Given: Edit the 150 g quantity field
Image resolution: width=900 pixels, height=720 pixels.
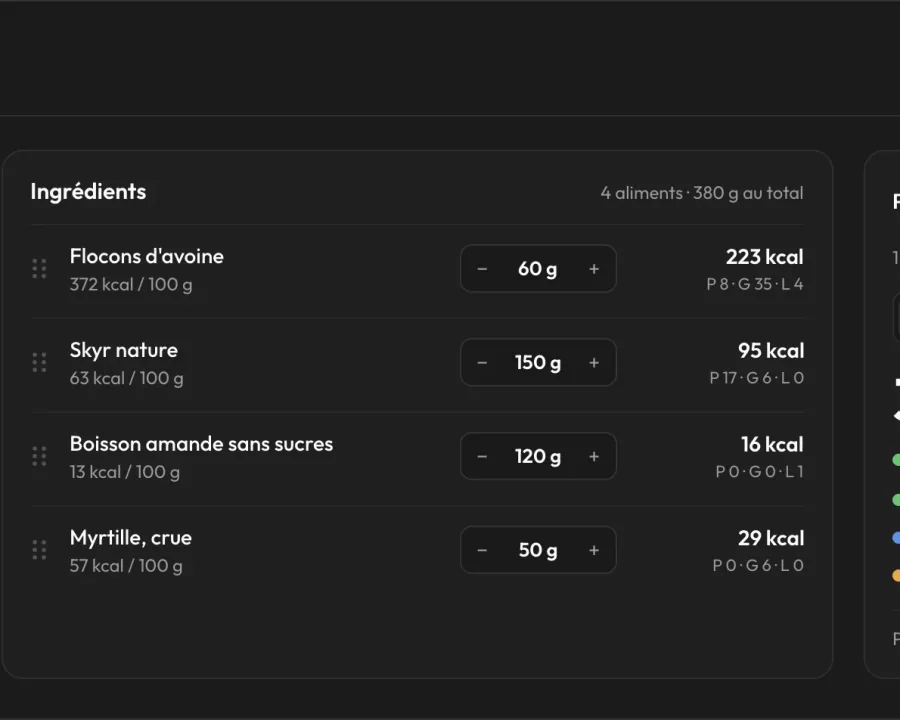Looking at the screenshot, I should (538, 363).
